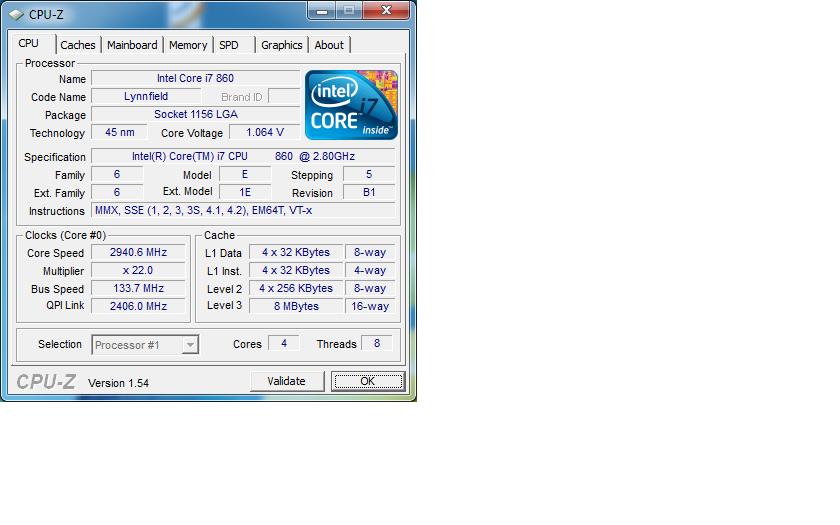Click the Family value '6'
This screenshot has width=840, height=525.
click(117, 174)
